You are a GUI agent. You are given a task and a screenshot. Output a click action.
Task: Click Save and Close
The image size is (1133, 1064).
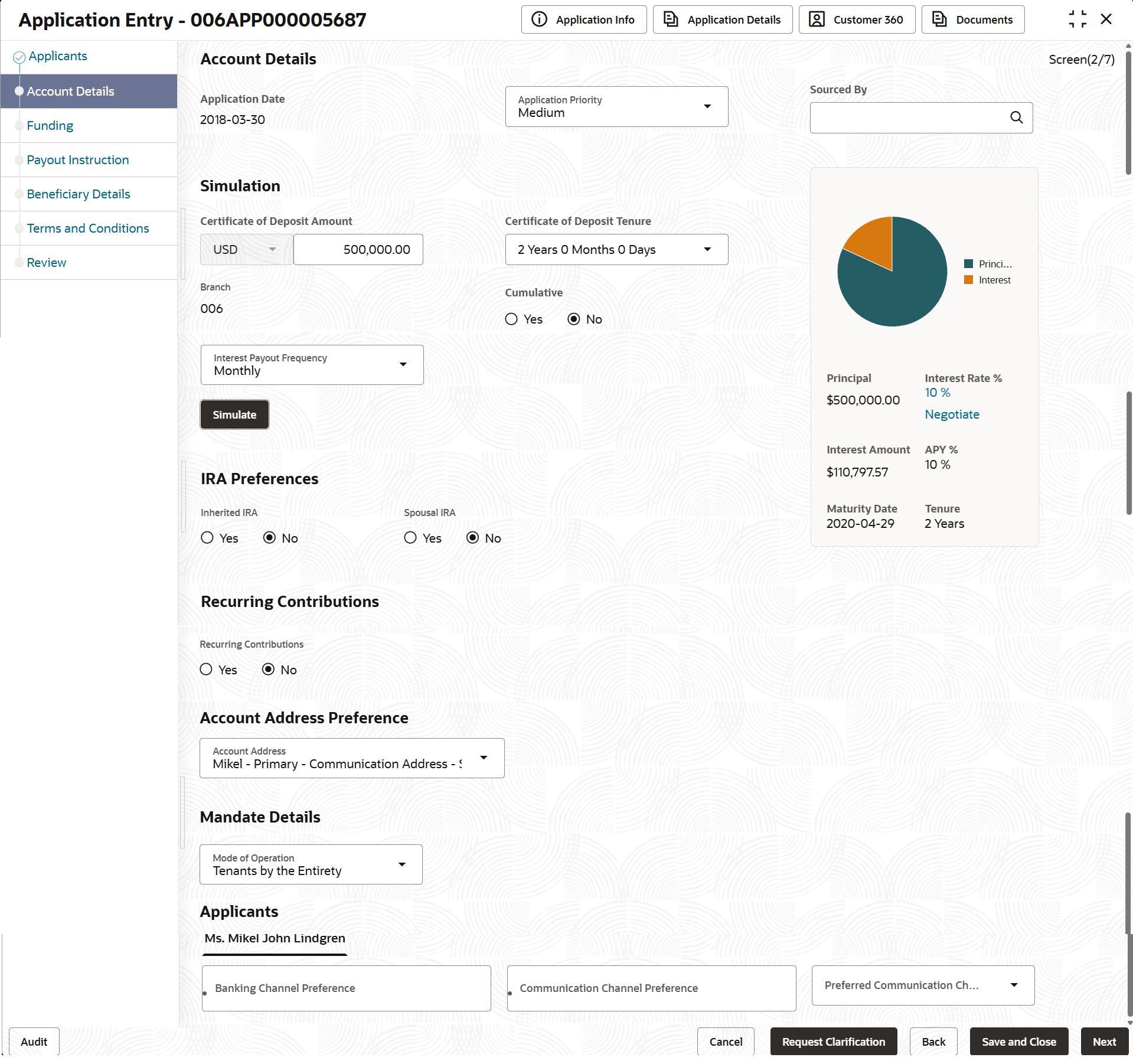1019,1042
